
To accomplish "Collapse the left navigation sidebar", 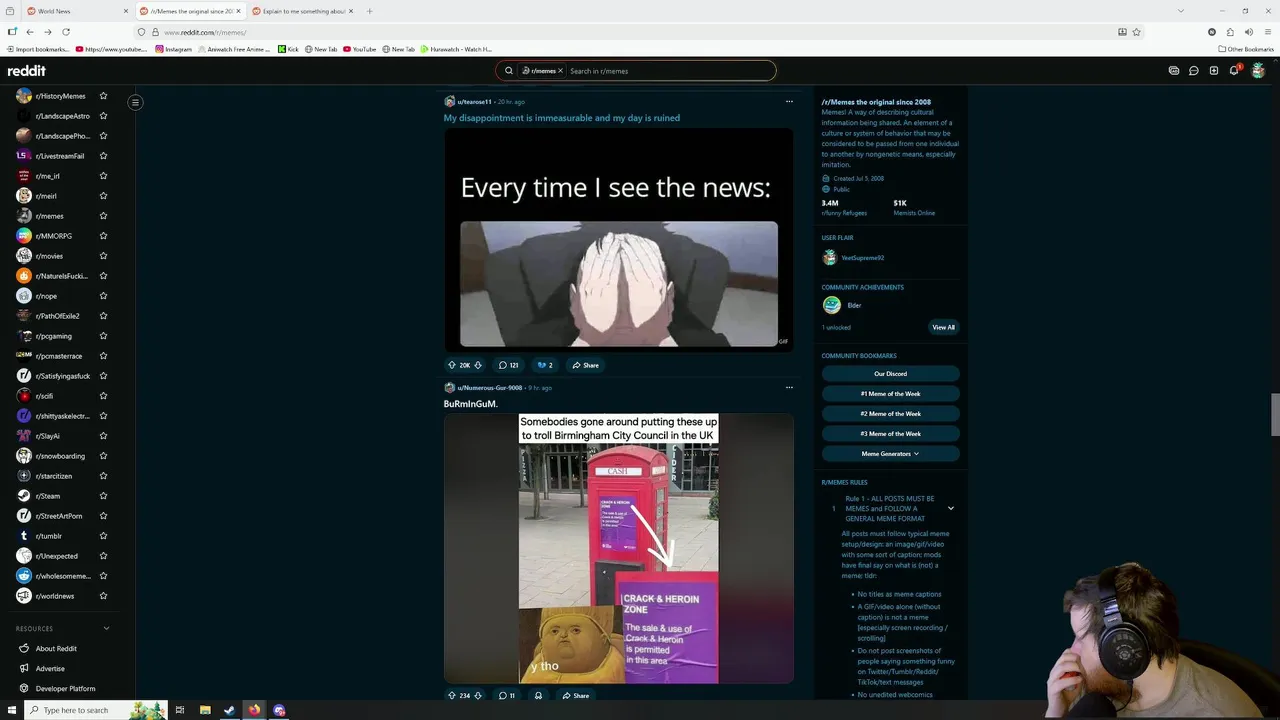I will point(135,102).
